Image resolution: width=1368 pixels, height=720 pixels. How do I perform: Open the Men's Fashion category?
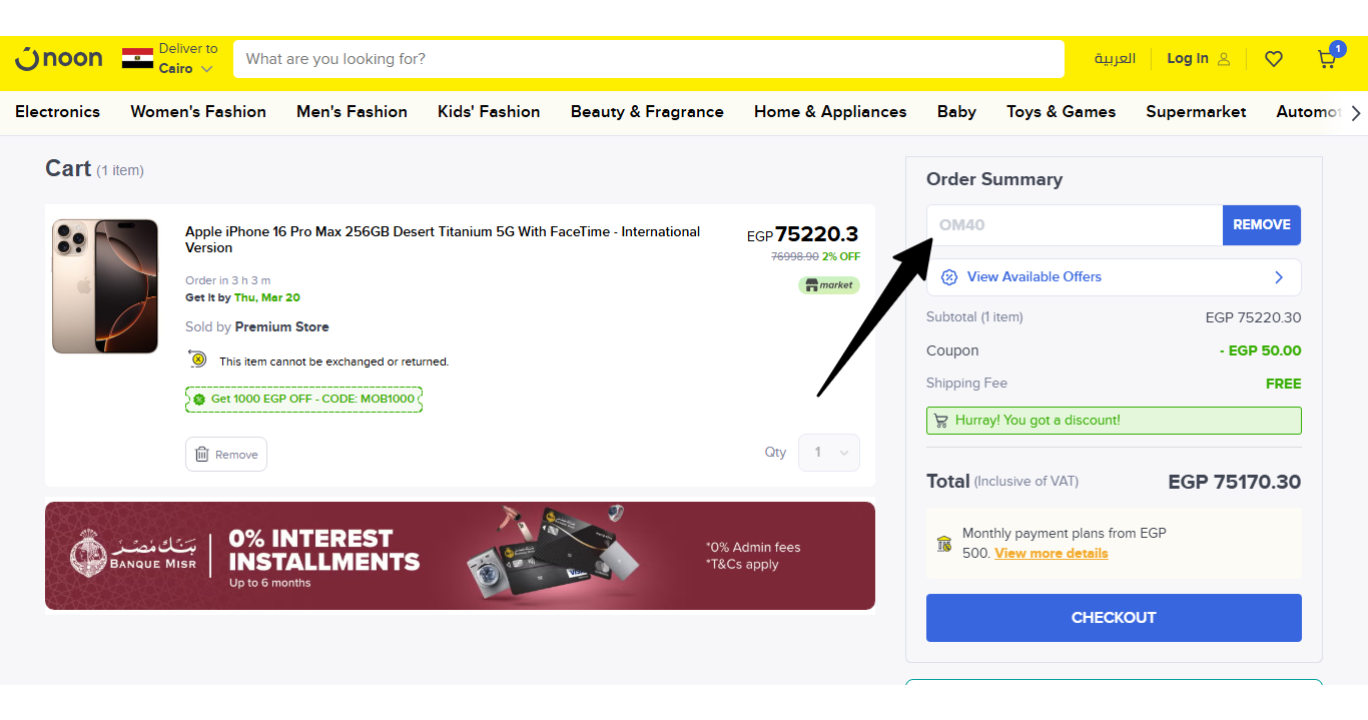[x=352, y=112]
